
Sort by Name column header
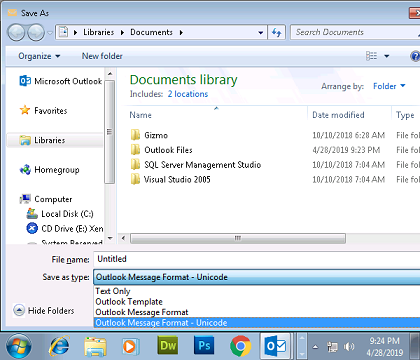(x=140, y=115)
